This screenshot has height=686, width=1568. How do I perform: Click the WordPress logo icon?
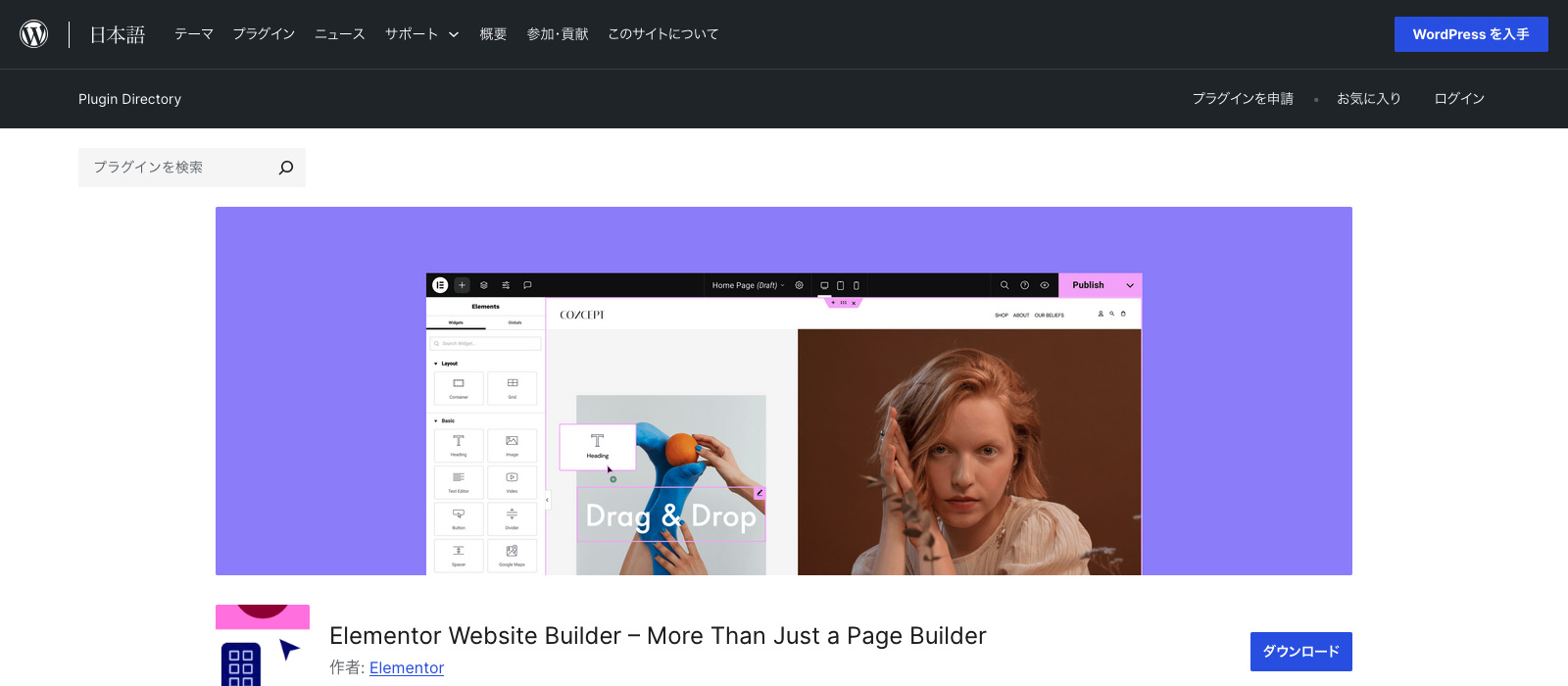tap(34, 34)
